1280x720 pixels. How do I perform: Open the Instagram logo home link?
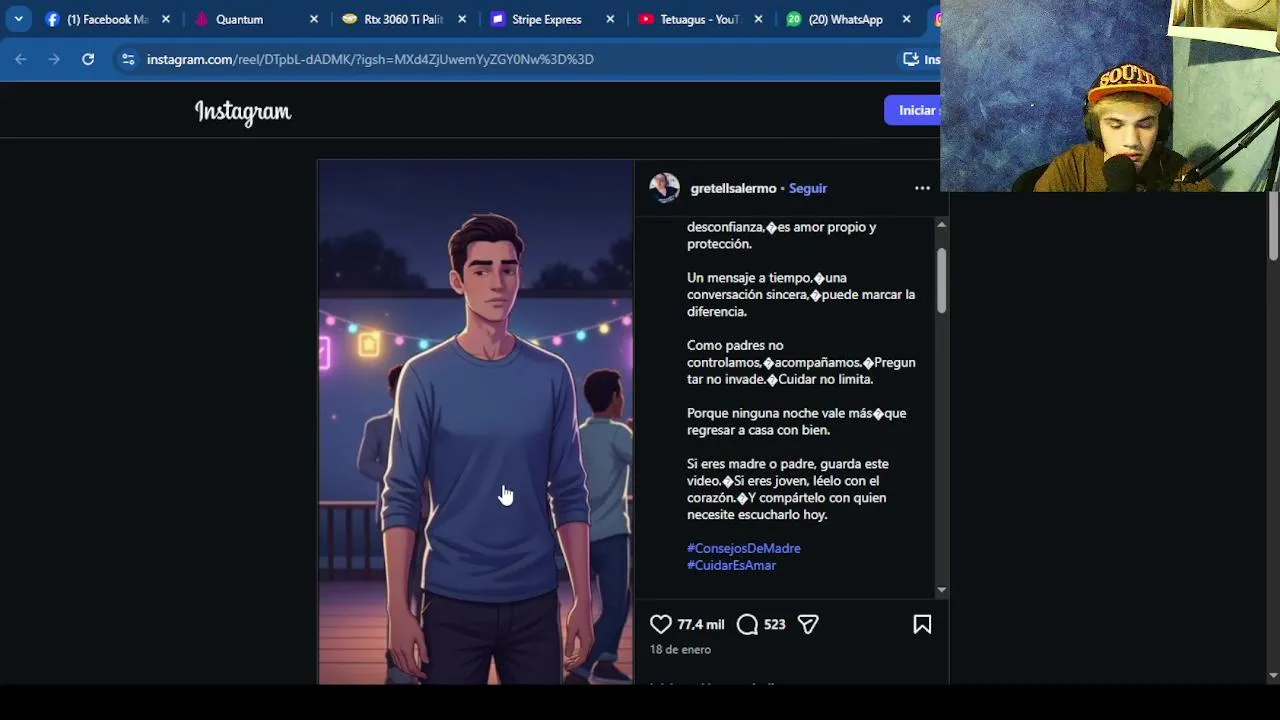tap(243, 112)
